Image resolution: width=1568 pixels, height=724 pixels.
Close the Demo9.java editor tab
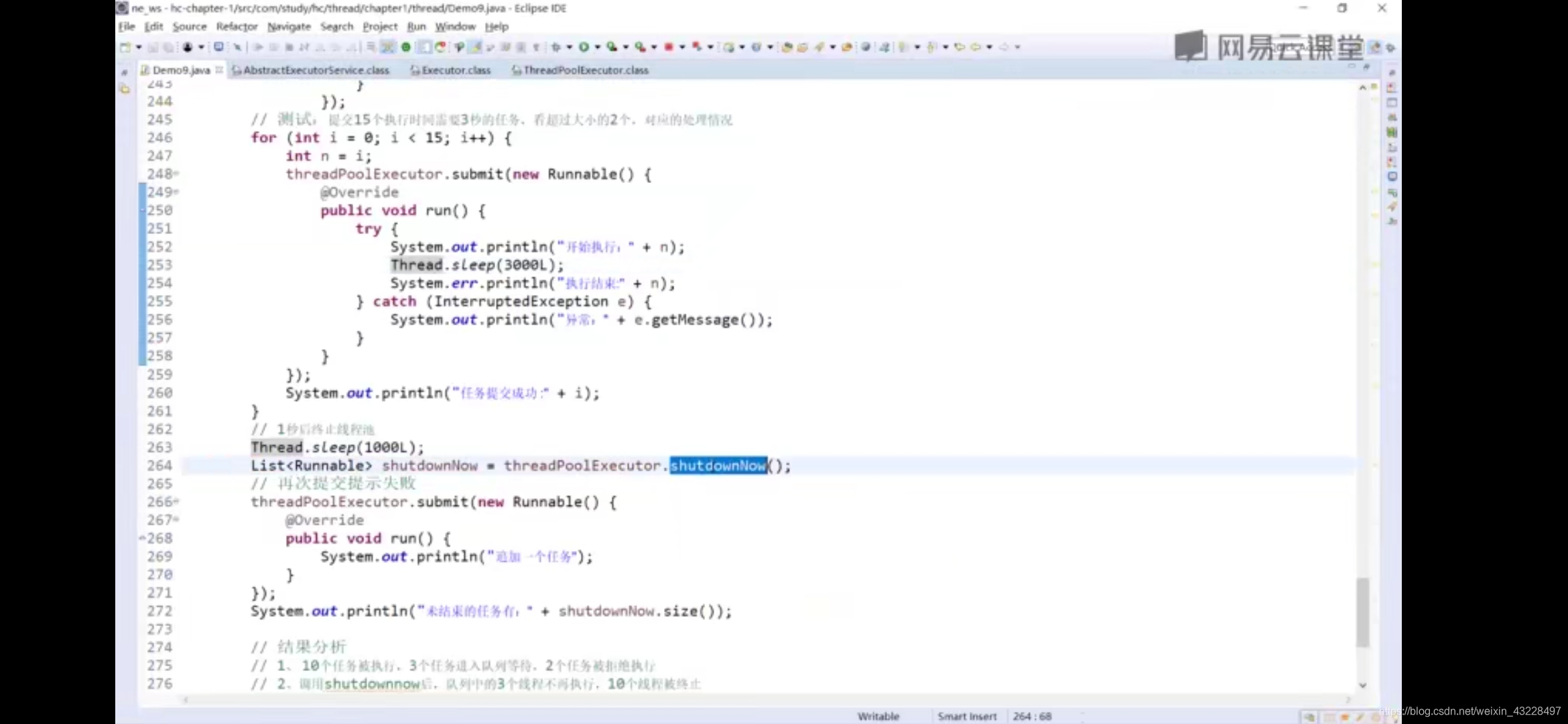pyautogui.click(x=219, y=70)
